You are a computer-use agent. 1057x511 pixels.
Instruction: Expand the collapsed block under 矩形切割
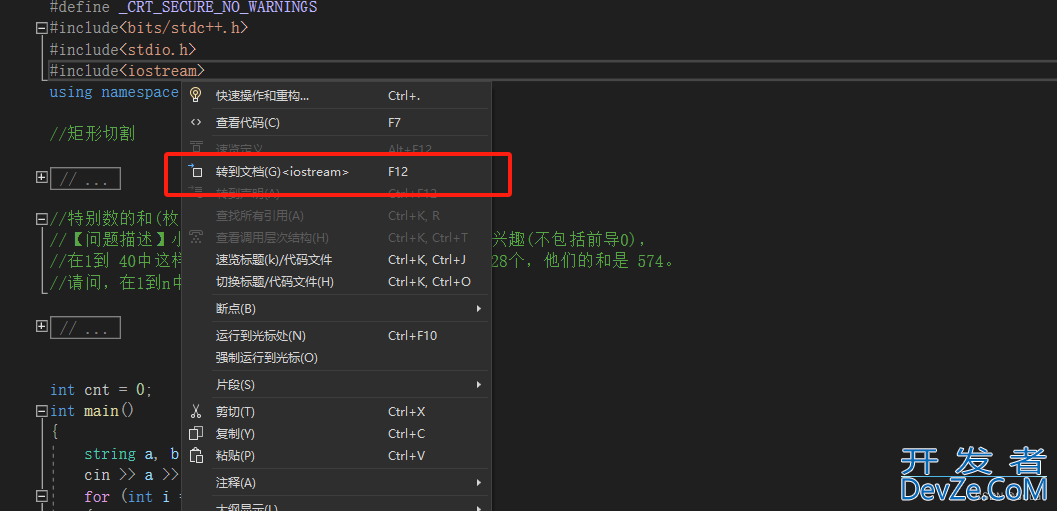42,177
